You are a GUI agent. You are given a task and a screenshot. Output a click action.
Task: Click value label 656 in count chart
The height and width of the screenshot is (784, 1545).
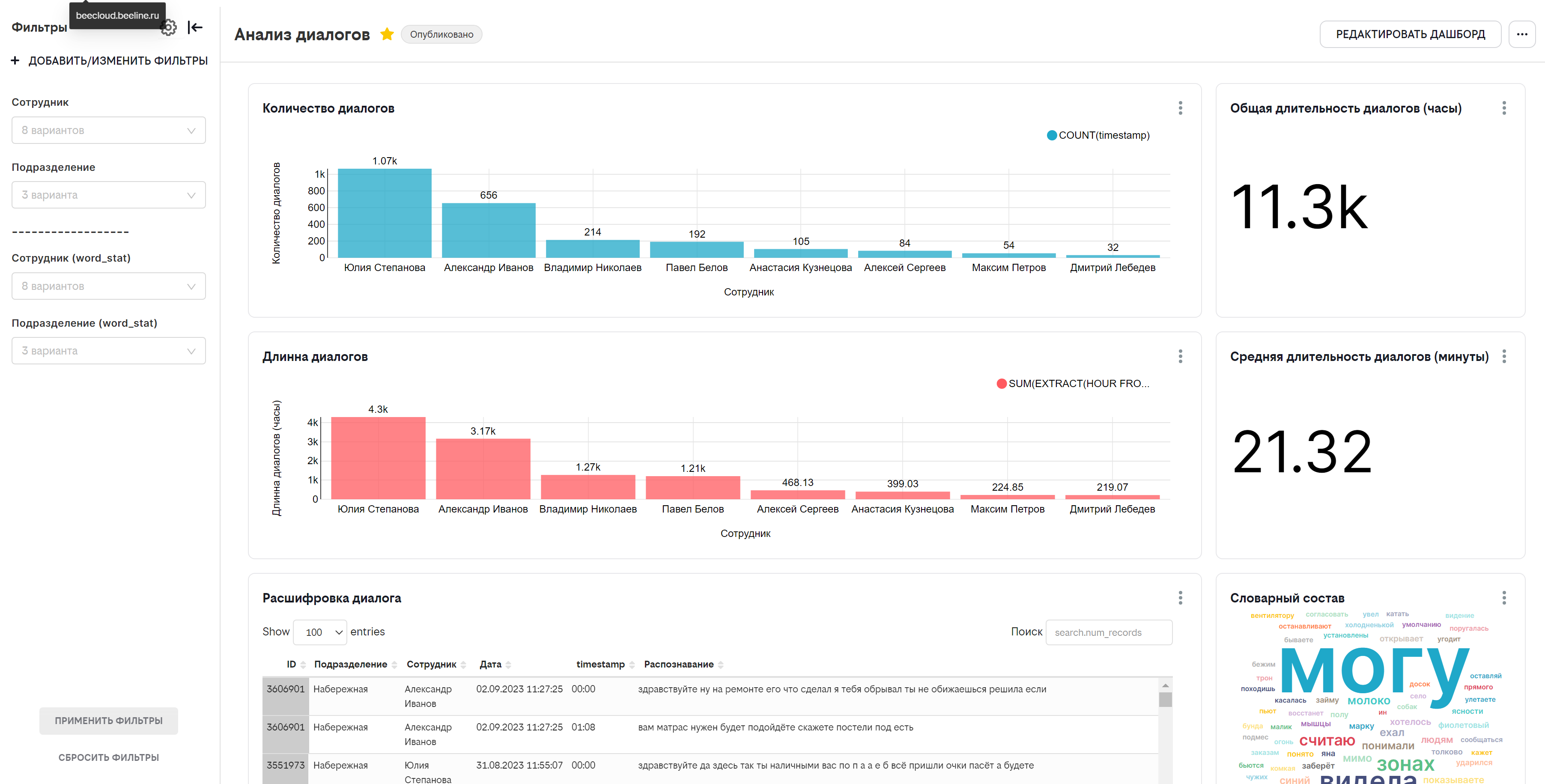[488, 195]
